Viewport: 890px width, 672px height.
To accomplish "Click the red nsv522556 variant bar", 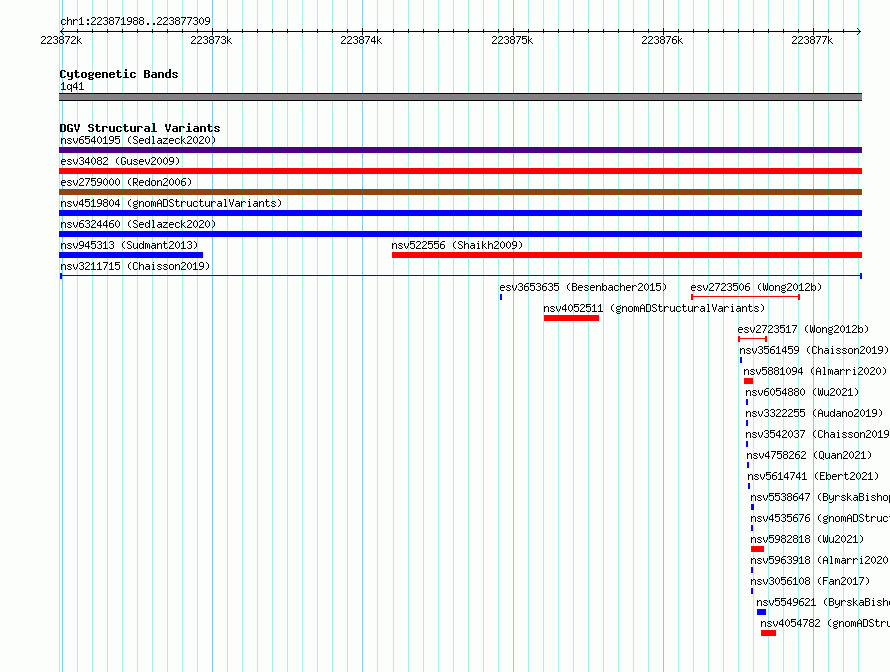I will tap(627, 255).
